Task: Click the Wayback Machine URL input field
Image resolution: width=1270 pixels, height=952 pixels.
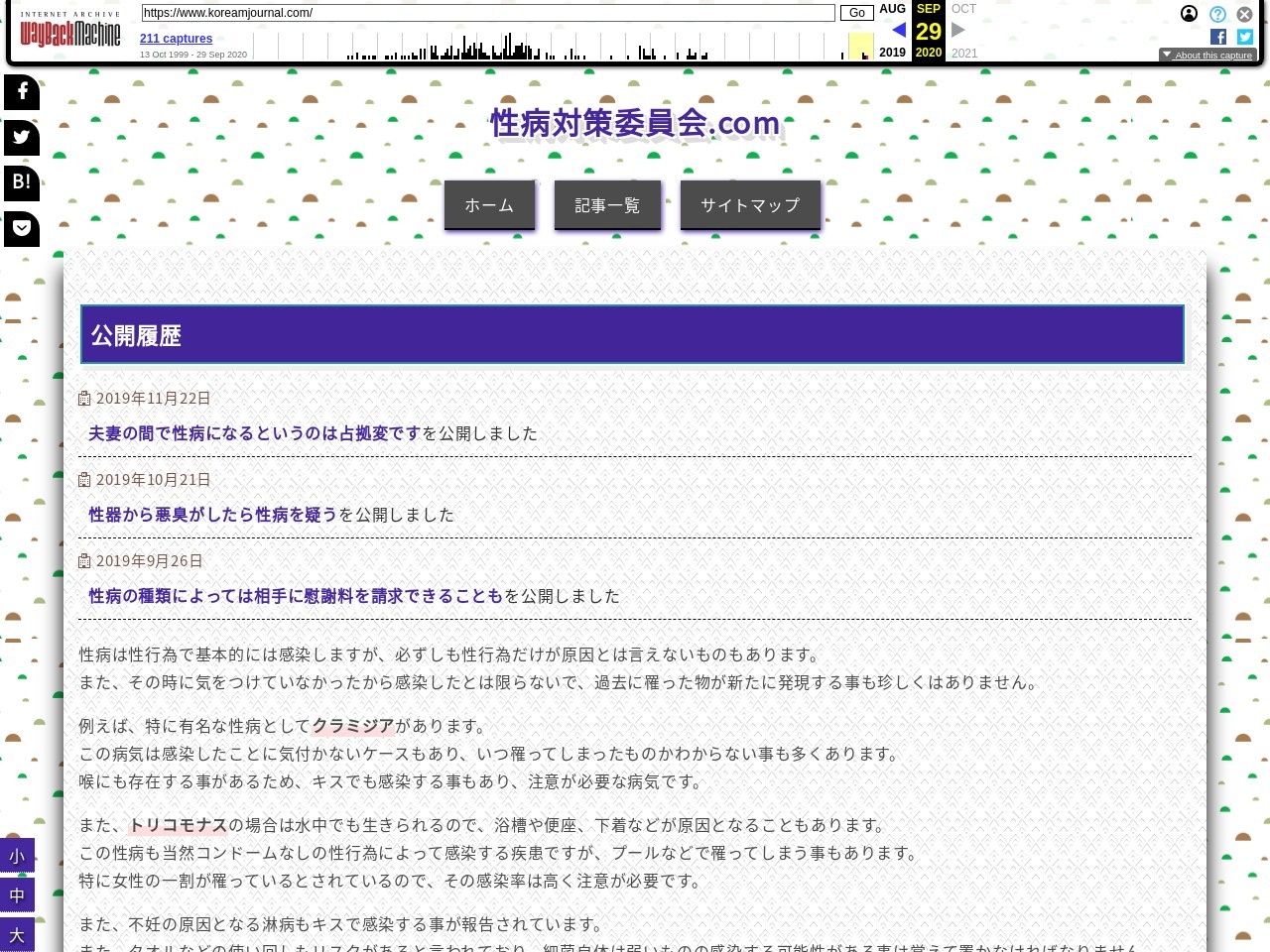Action: [488, 13]
